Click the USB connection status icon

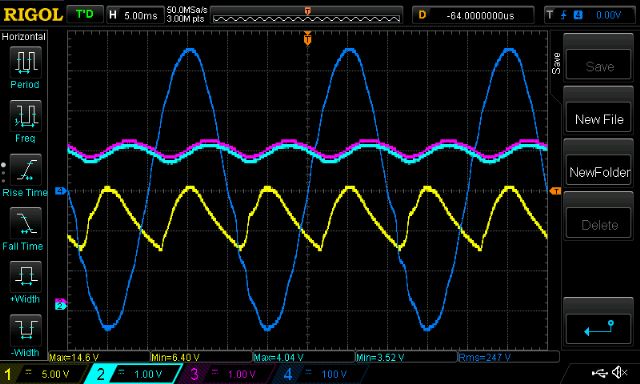[599, 373]
